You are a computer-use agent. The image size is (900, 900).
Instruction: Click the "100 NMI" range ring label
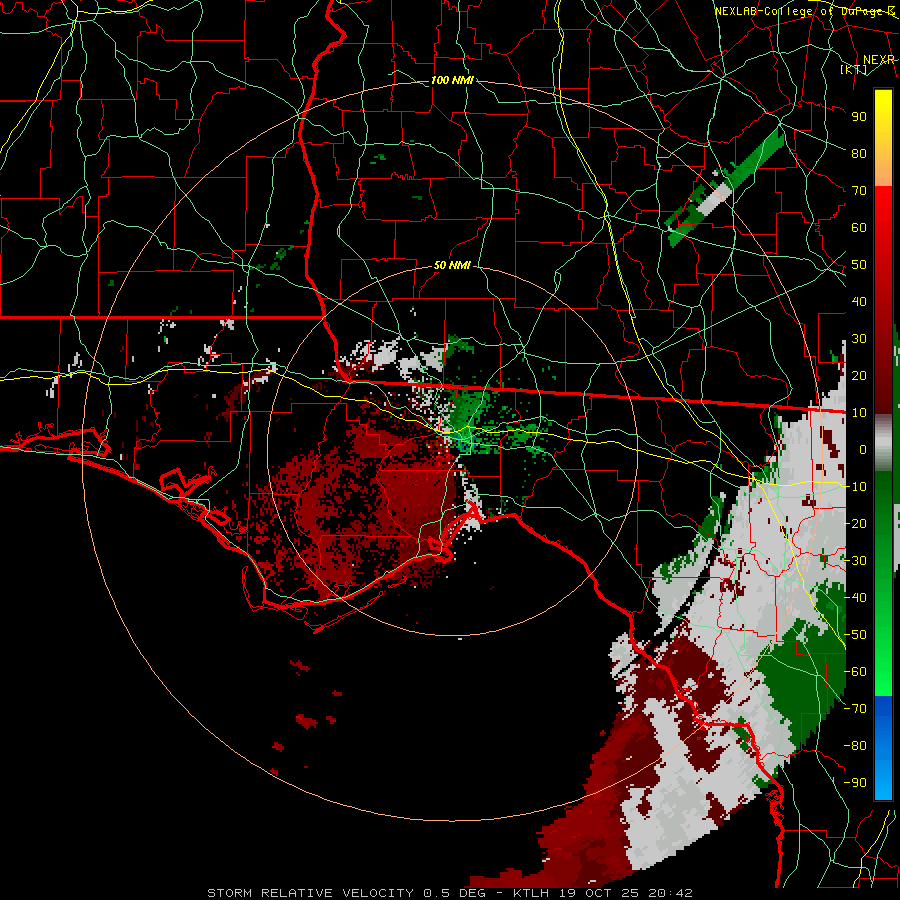[x=452, y=80]
